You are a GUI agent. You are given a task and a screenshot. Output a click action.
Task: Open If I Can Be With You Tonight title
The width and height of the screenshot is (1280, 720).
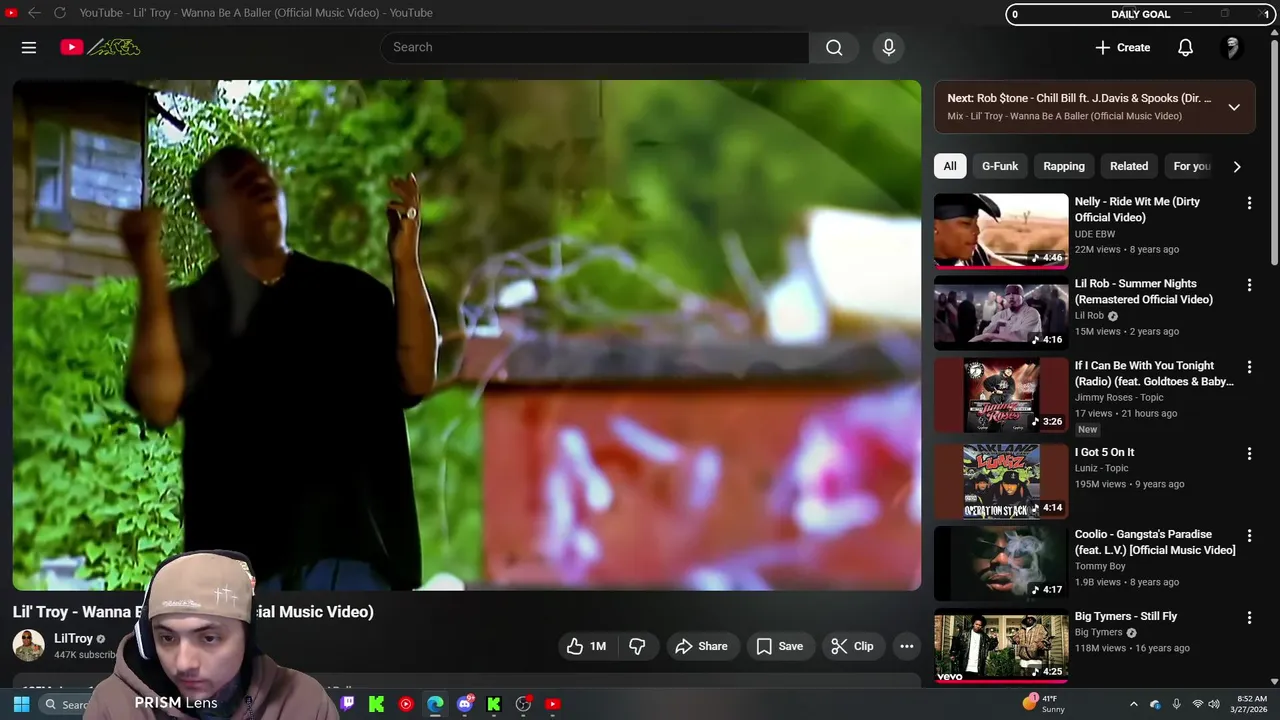coord(1154,373)
